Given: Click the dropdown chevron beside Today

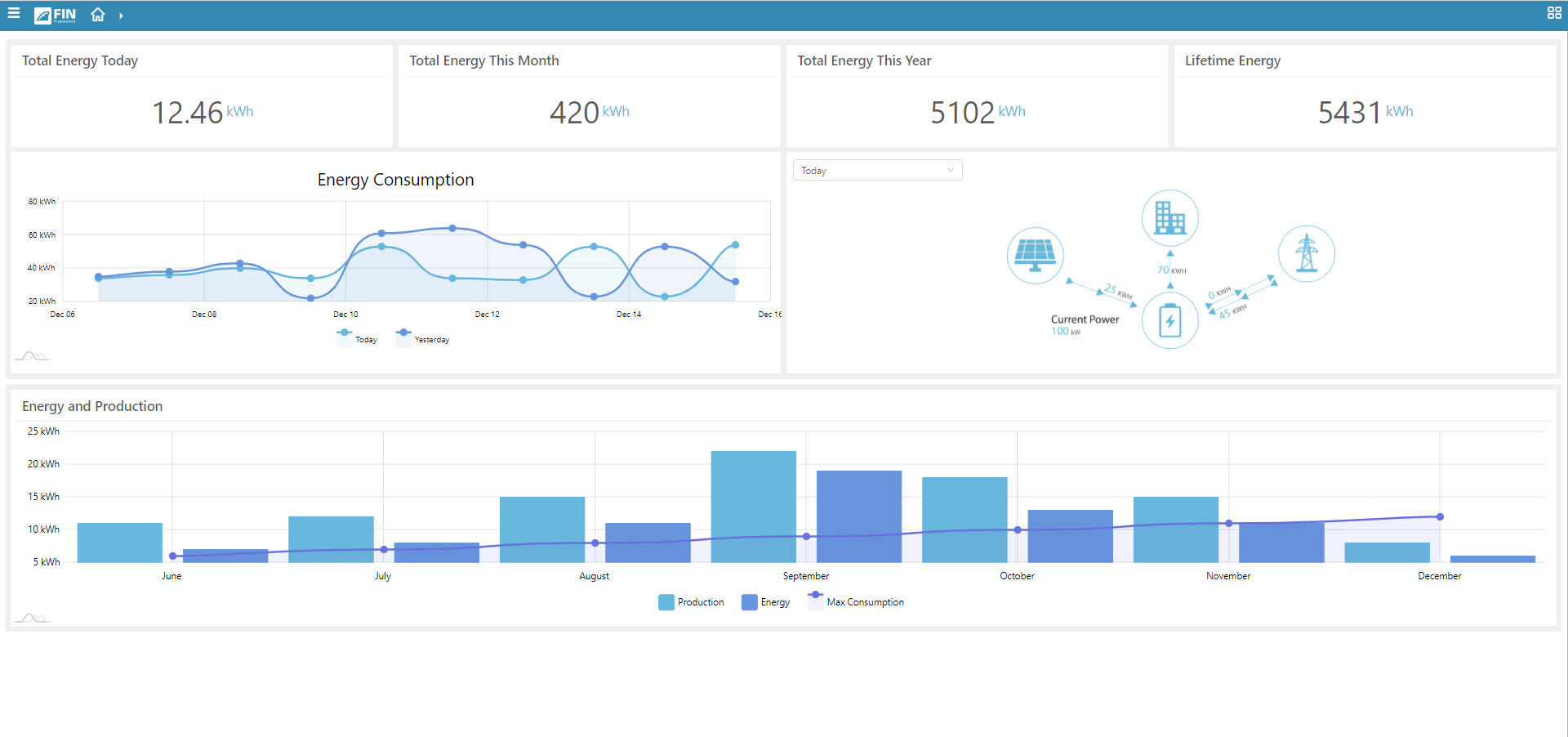Looking at the screenshot, I should click(950, 170).
